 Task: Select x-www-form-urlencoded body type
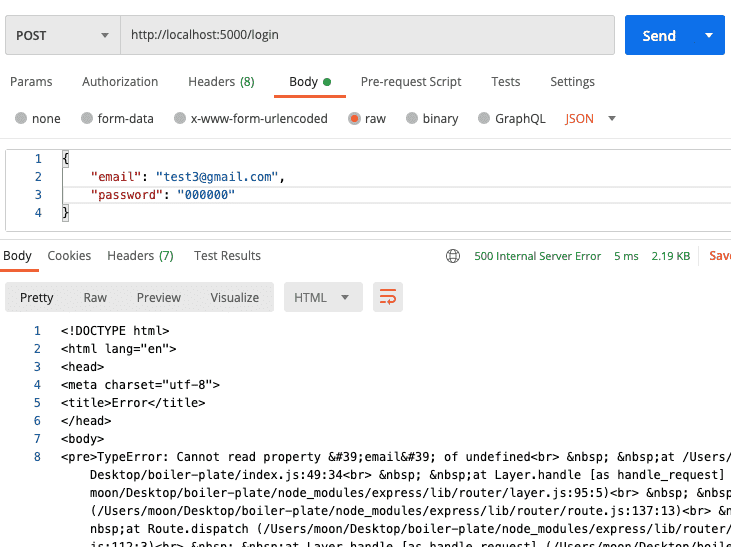click(x=180, y=118)
